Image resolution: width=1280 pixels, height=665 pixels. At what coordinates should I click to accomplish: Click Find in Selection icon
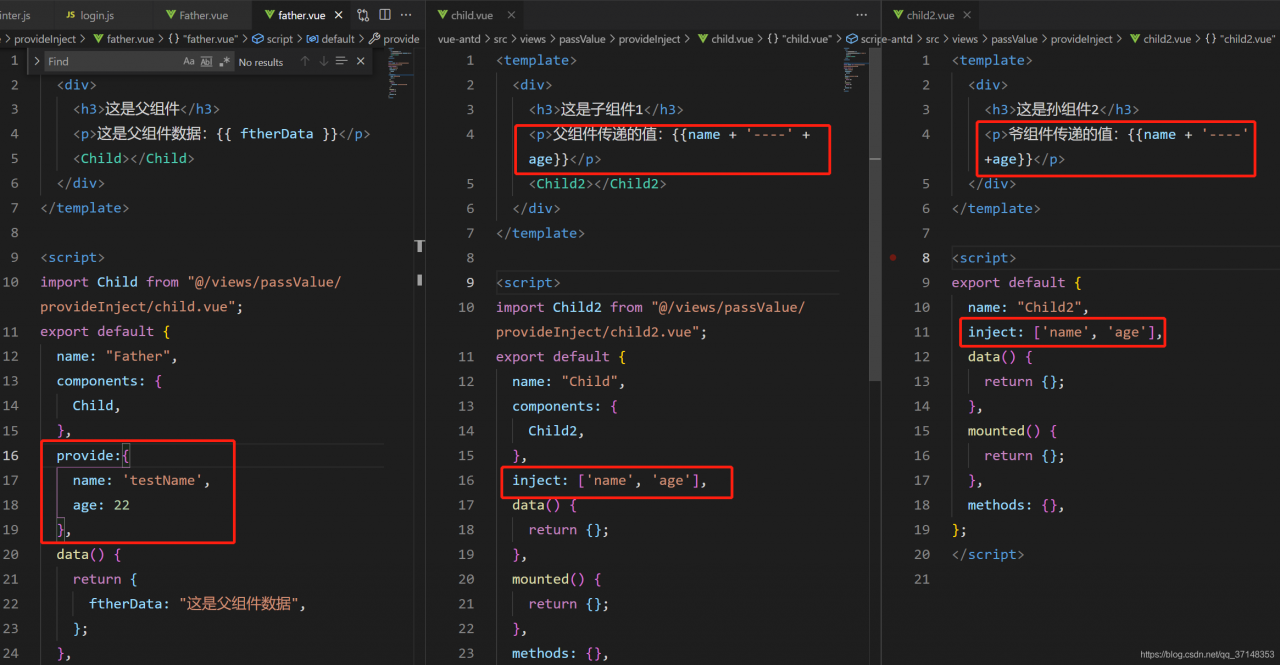pos(341,62)
